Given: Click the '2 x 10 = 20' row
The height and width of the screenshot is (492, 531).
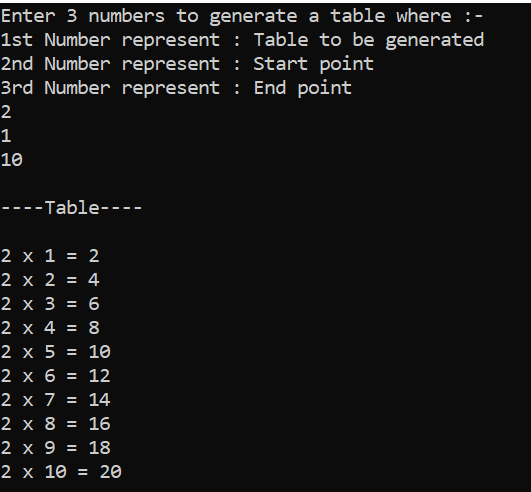Looking at the screenshot, I should point(61,472).
